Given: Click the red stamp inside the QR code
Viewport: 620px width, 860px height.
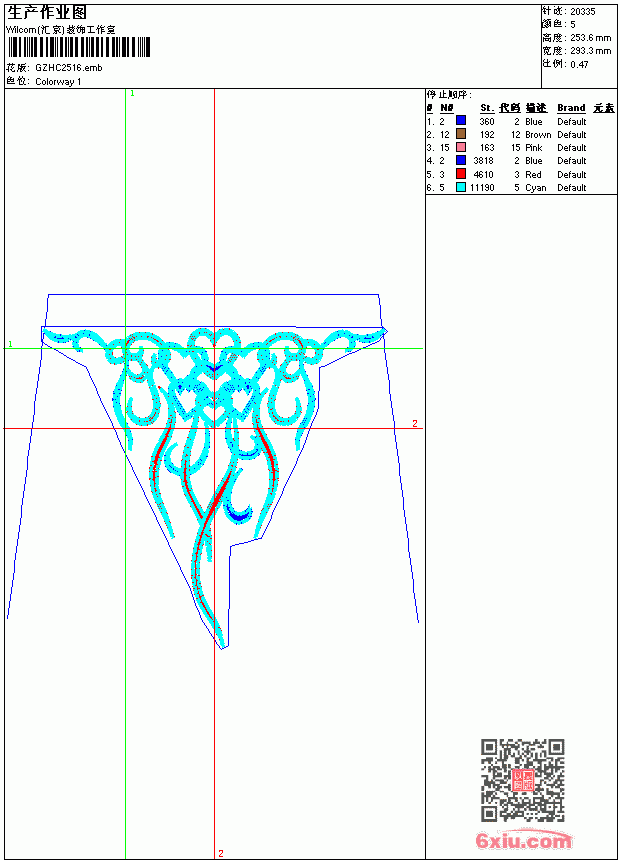Looking at the screenshot, I should tap(523, 780).
